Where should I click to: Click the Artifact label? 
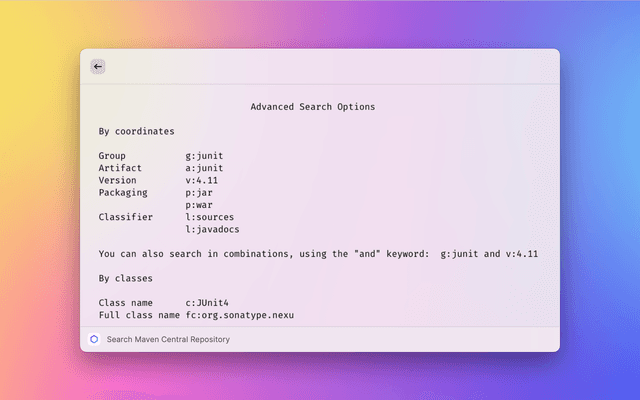[120, 168]
